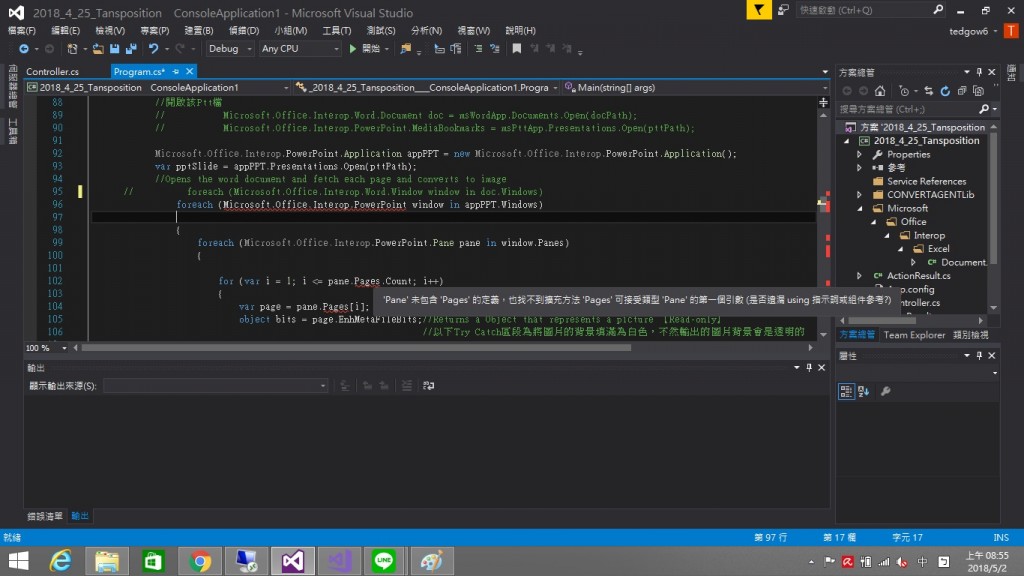Click the Solution Explorer horizontal scrollbar

[882, 321]
